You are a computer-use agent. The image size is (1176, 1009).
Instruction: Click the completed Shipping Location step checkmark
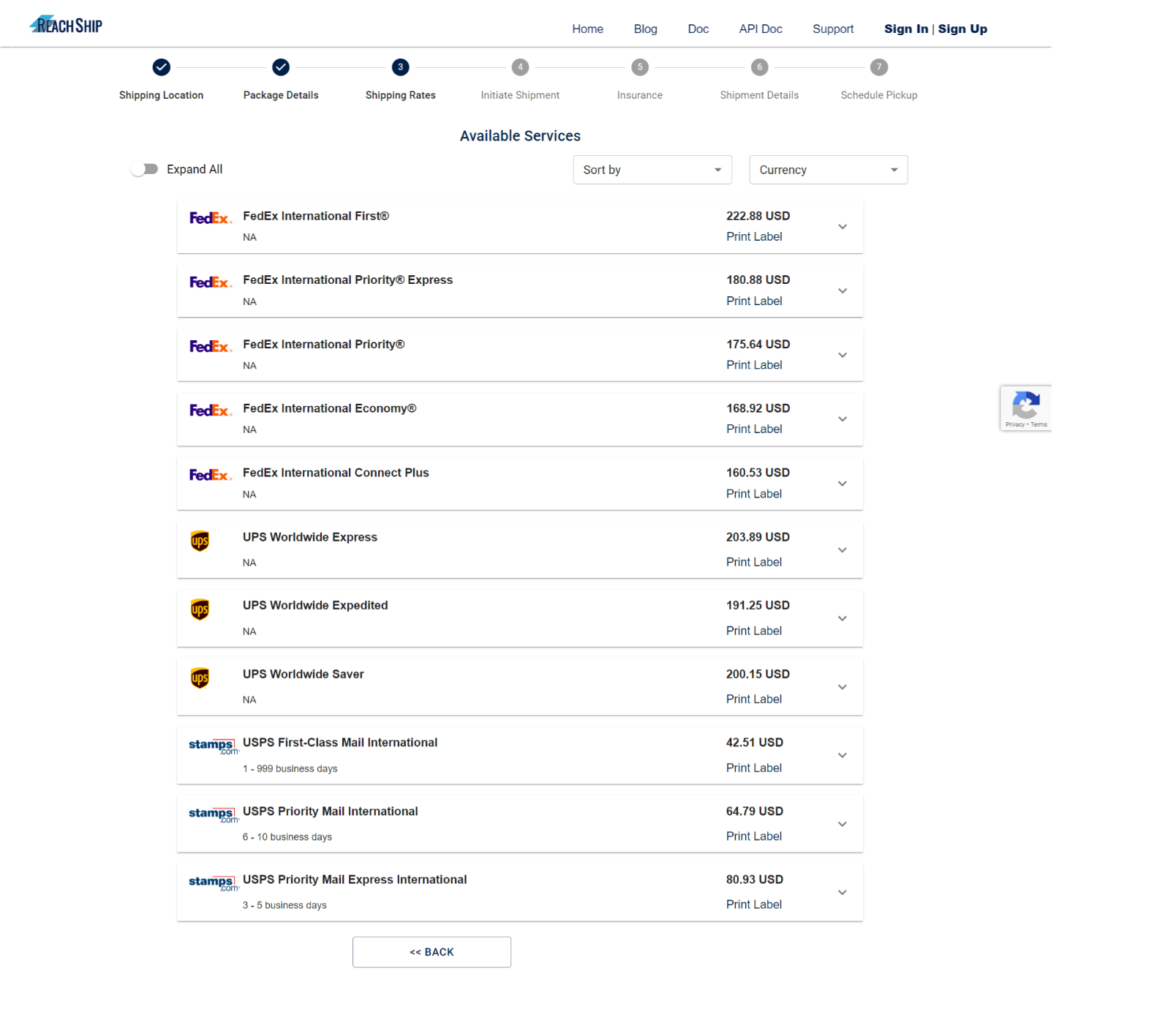tap(162, 67)
